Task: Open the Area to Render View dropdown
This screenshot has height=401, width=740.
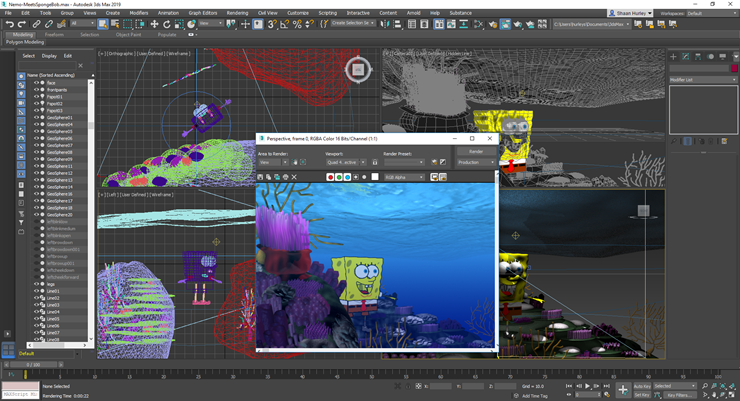Action: (273, 162)
